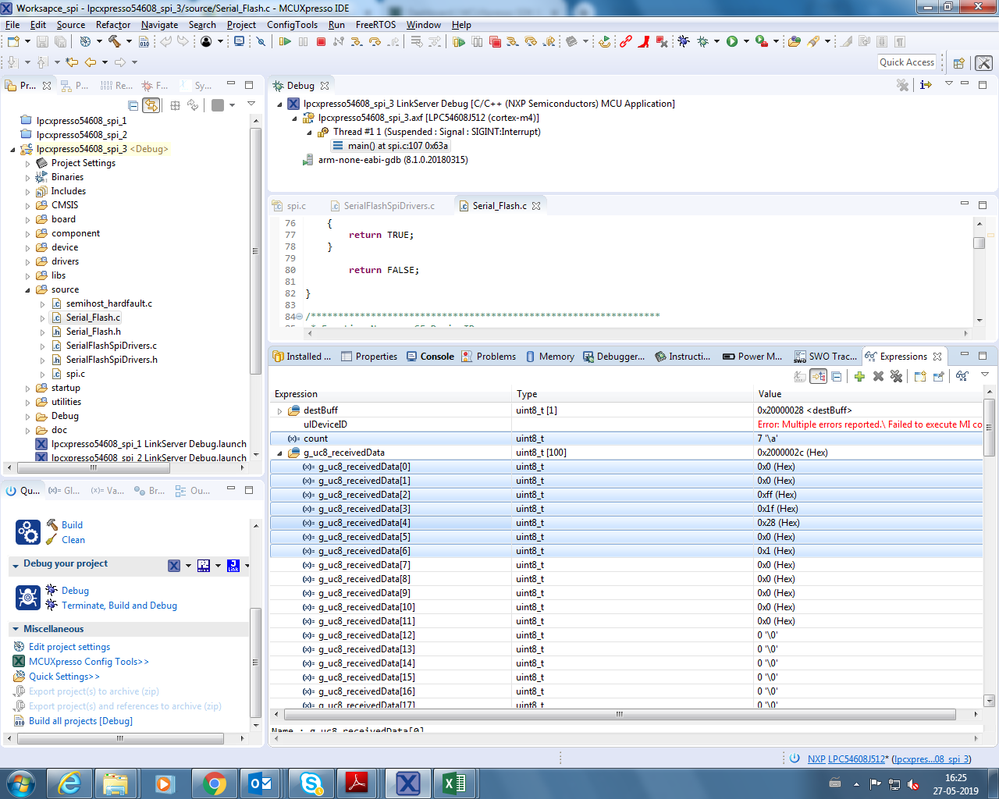Click the red Terminate debug button
This screenshot has width=999, height=799.
[321, 41]
